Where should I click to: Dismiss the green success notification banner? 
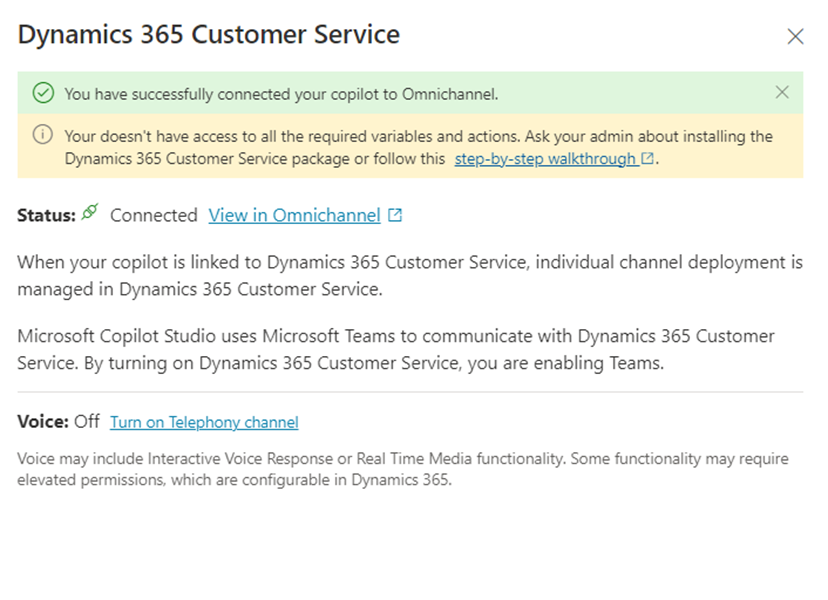click(x=782, y=93)
